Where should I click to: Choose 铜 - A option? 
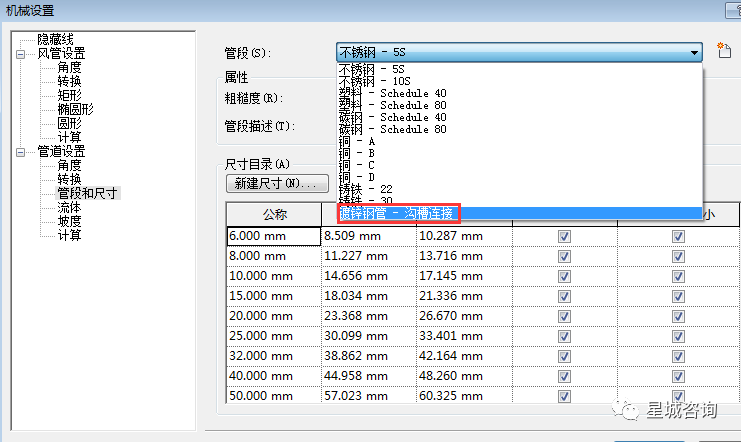[x=520, y=141]
